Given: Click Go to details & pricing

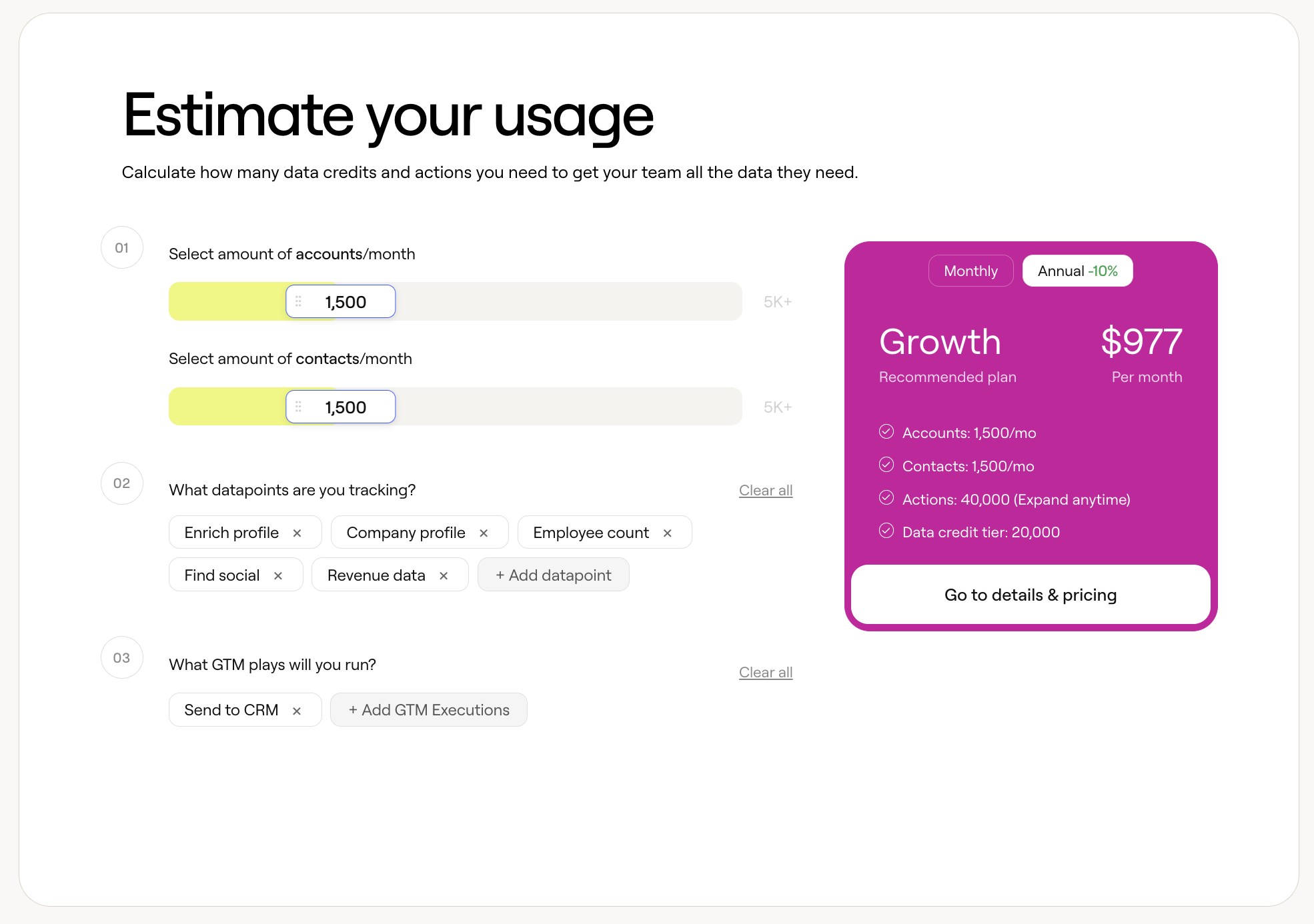Looking at the screenshot, I should (1031, 595).
